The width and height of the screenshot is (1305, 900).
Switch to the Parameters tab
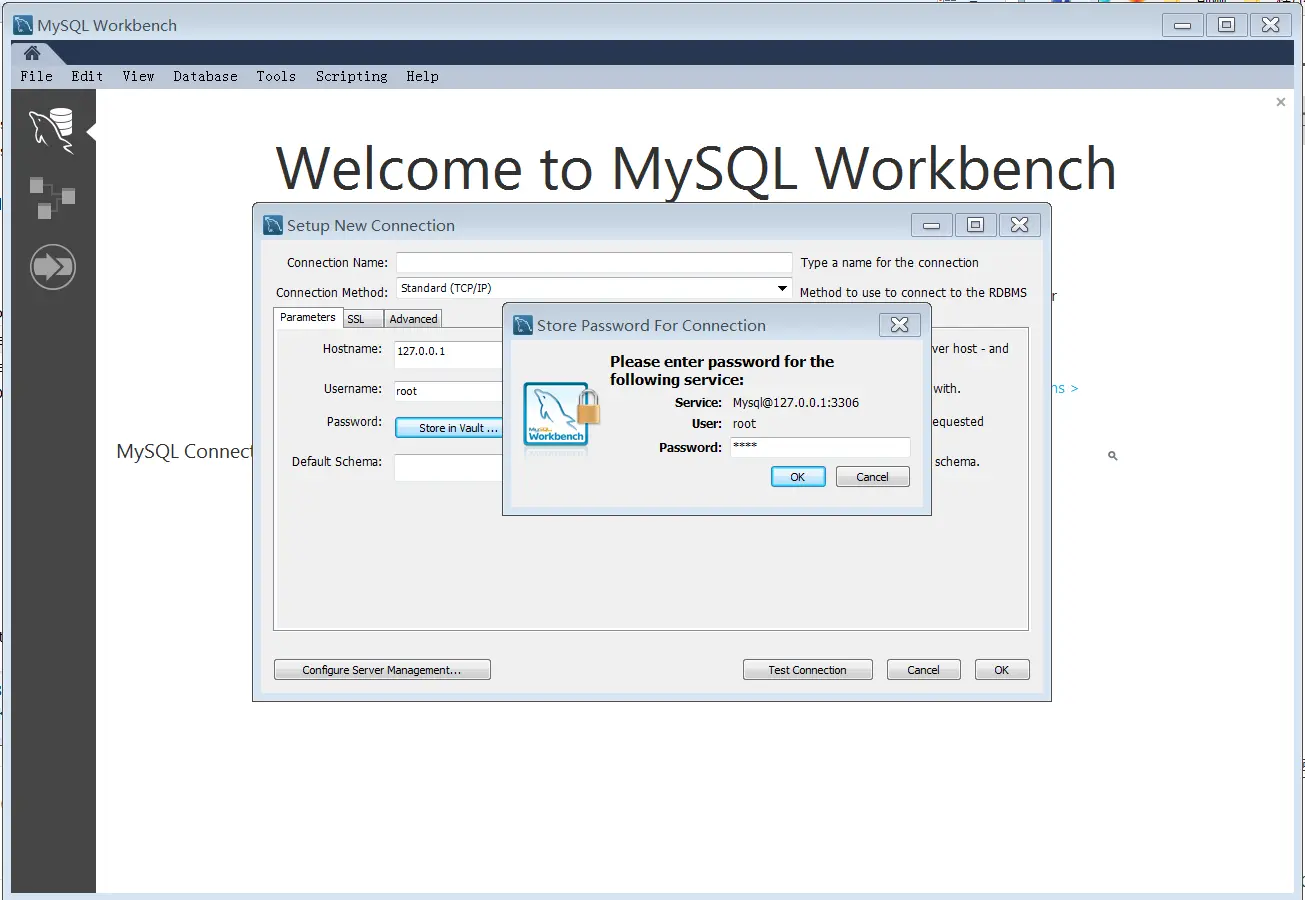pyautogui.click(x=308, y=317)
